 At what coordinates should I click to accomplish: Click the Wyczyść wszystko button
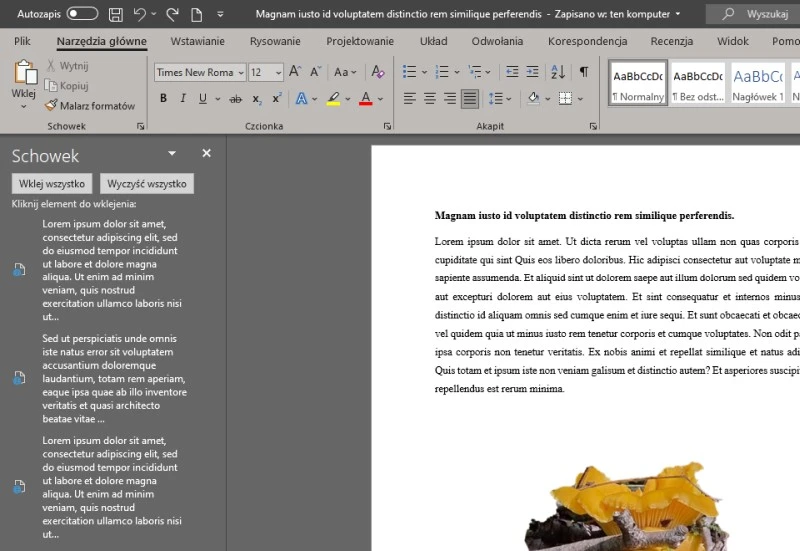click(x=147, y=184)
